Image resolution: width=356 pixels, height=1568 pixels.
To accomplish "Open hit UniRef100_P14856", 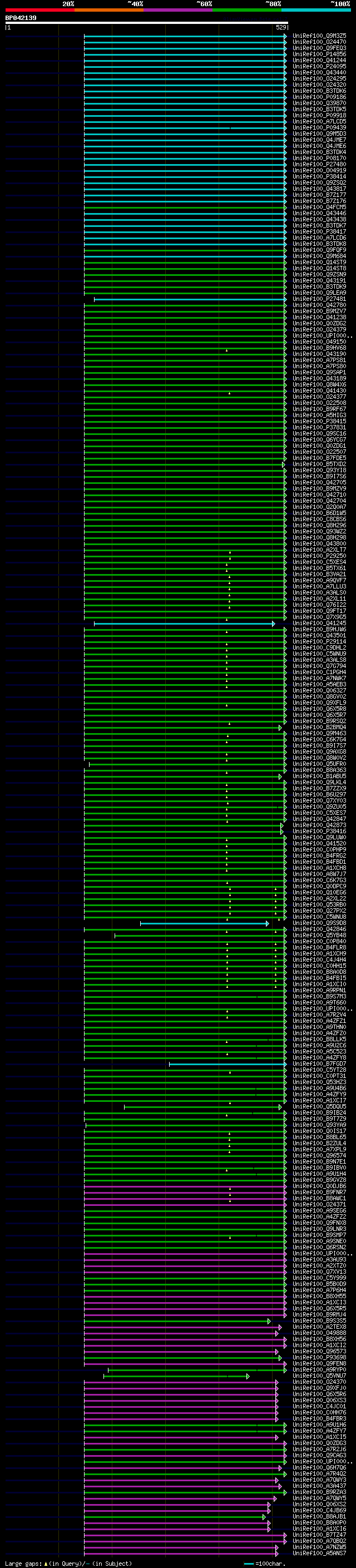I will (x=319, y=54).
